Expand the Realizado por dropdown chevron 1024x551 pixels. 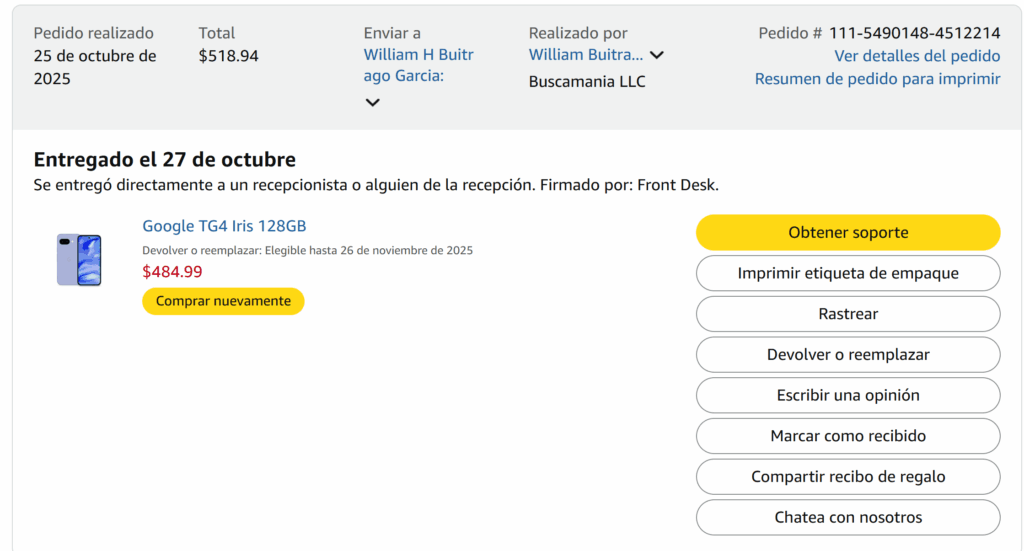657,55
